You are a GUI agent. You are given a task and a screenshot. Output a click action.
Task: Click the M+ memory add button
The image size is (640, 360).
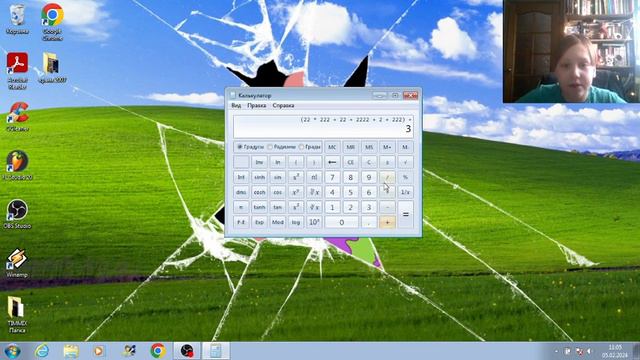[x=387, y=147]
